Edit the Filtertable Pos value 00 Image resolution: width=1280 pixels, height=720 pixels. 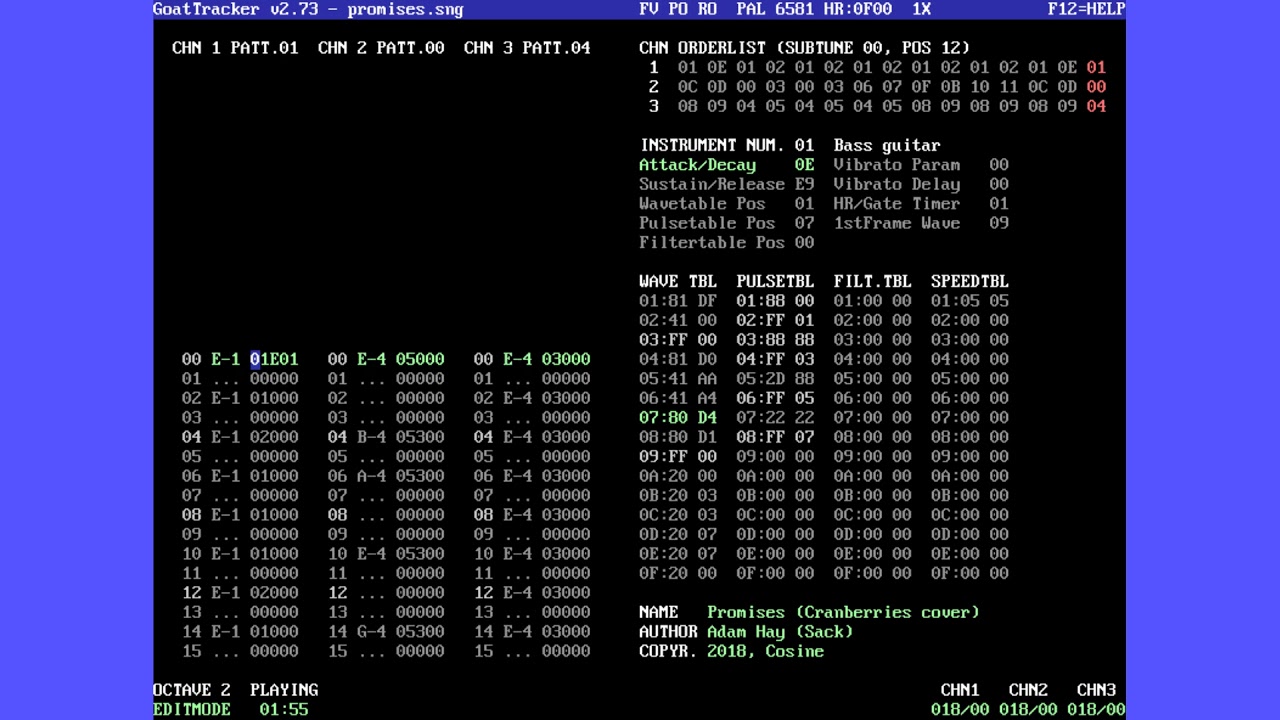tap(804, 243)
